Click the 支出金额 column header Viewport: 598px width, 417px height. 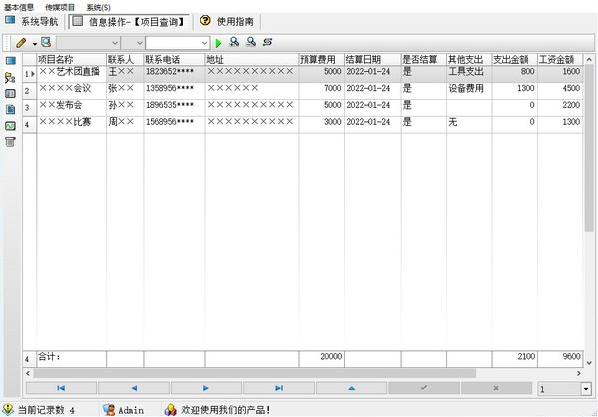pyautogui.click(x=514, y=60)
